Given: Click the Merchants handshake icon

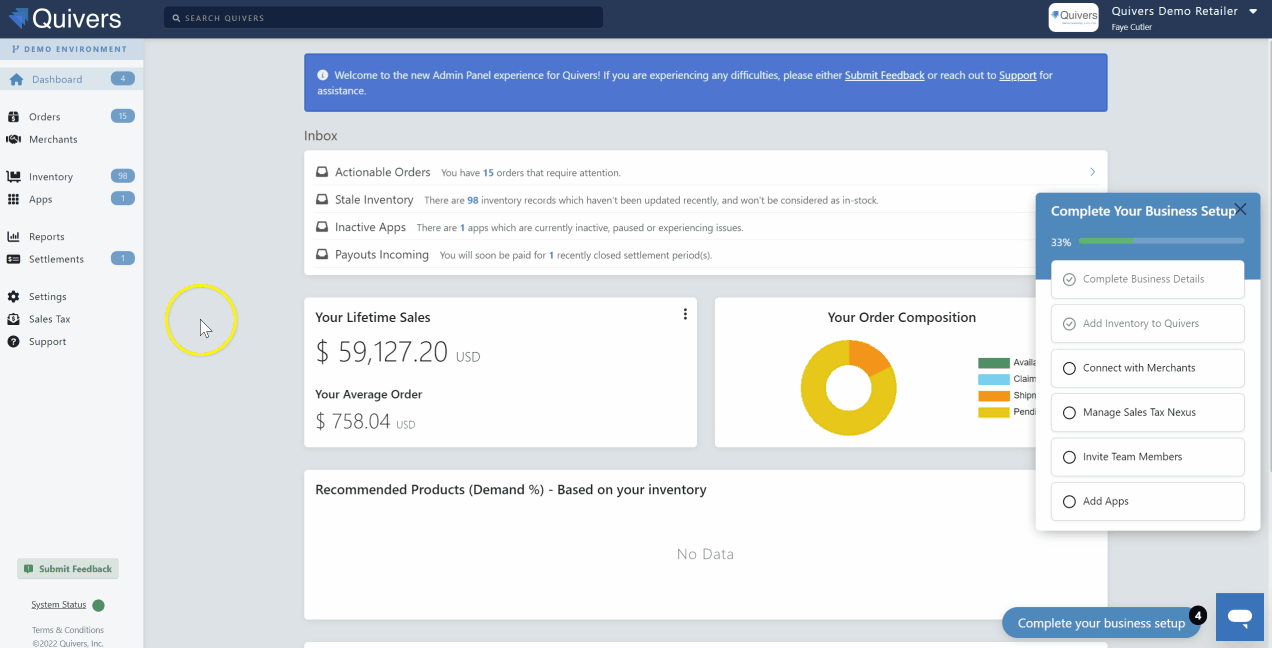Looking at the screenshot, I should (14, 139).
